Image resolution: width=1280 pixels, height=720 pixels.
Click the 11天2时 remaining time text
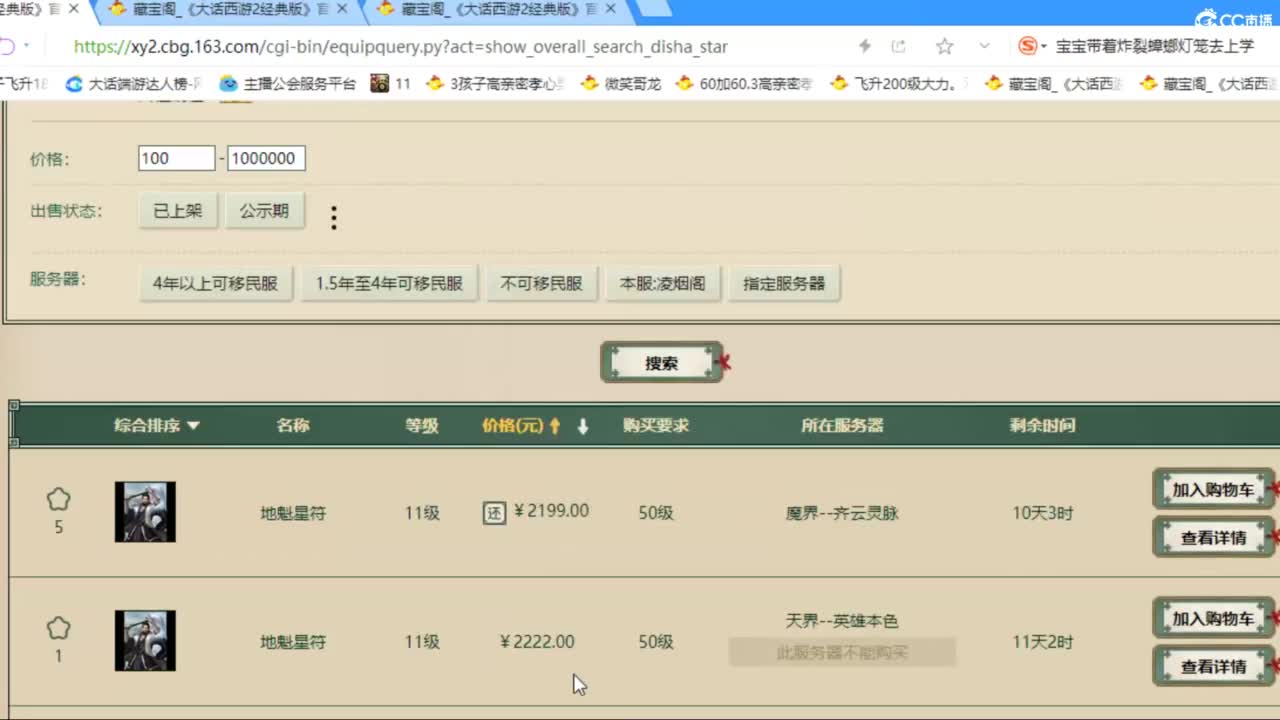[x=1042, y=642]
